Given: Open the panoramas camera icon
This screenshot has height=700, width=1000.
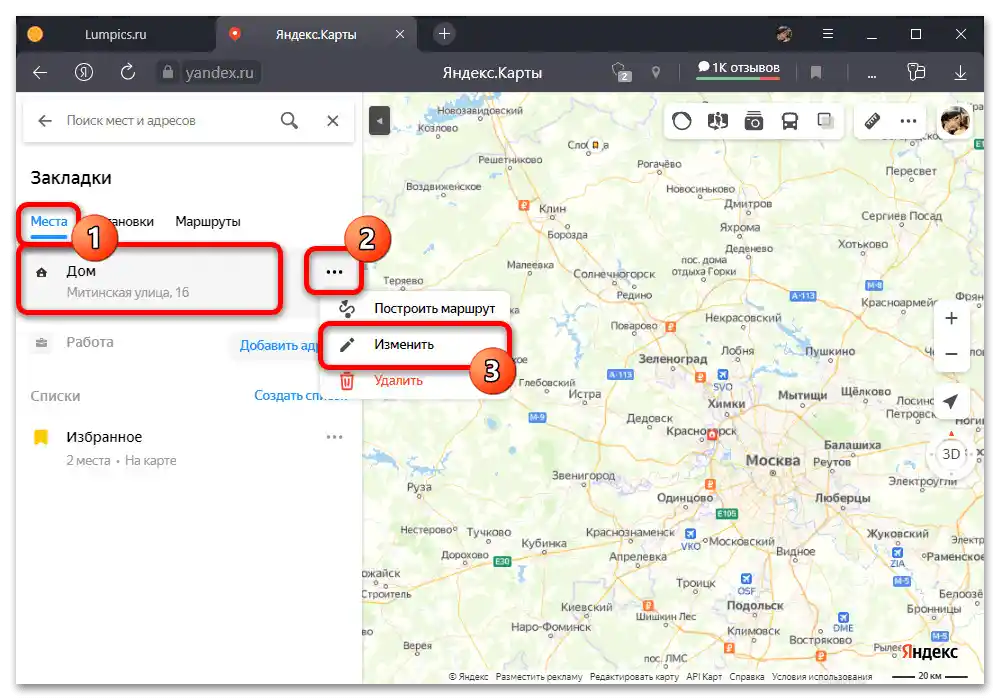Looking at the screenshot, I should (x=754, y=120).
